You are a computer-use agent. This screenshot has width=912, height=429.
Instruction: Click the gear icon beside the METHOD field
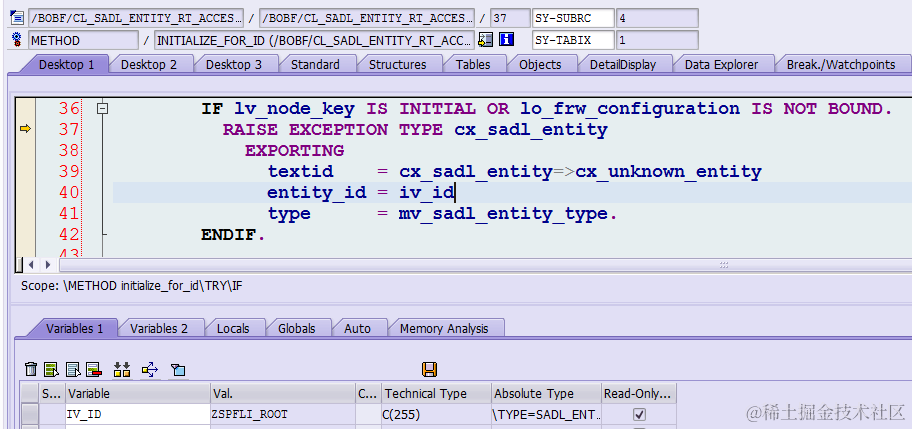click(17, 40)
